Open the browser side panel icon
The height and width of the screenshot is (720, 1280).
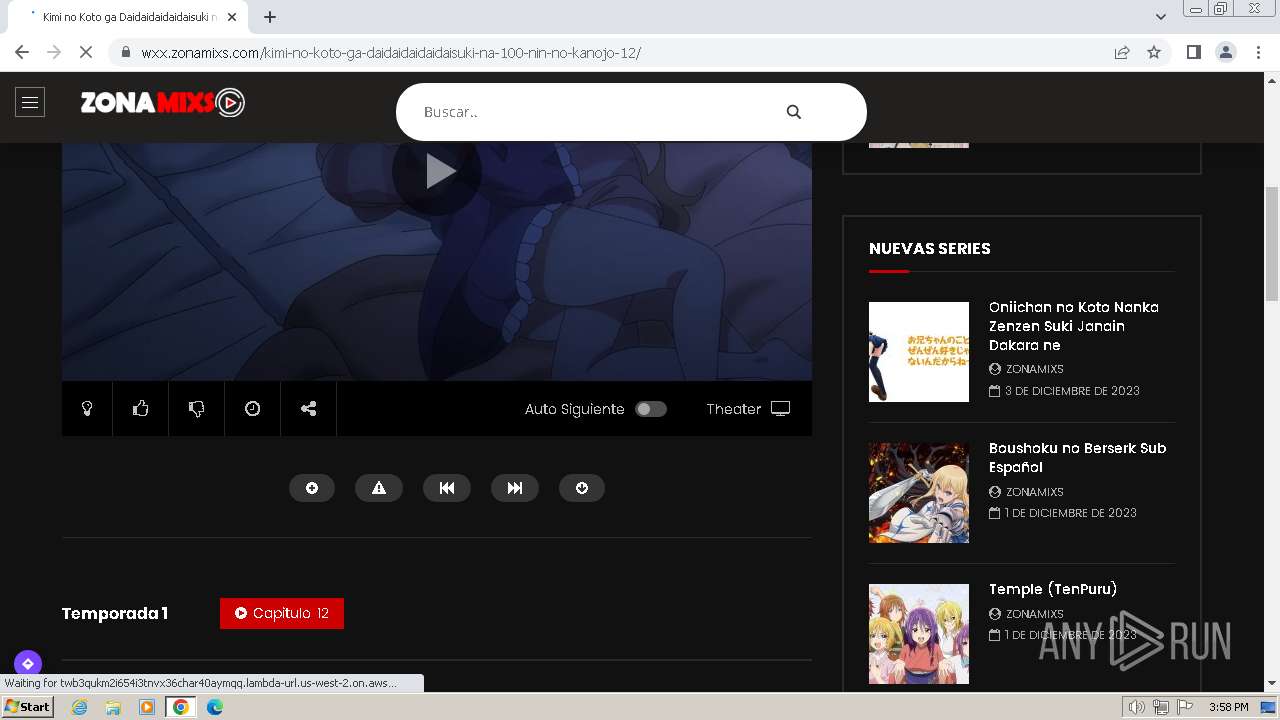1193,52
